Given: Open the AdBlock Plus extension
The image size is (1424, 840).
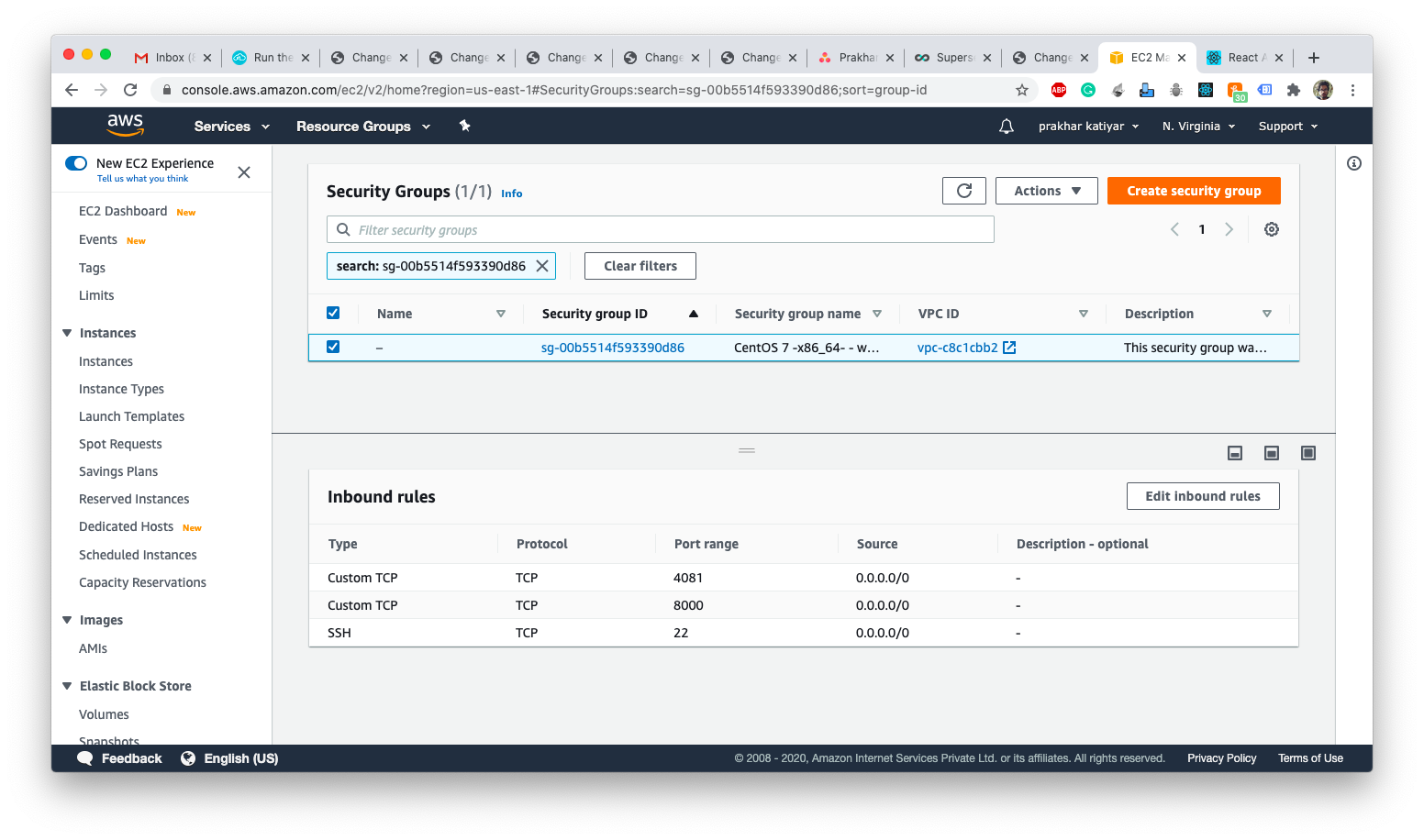Looking at the screenshot, I should (1059, 90).
